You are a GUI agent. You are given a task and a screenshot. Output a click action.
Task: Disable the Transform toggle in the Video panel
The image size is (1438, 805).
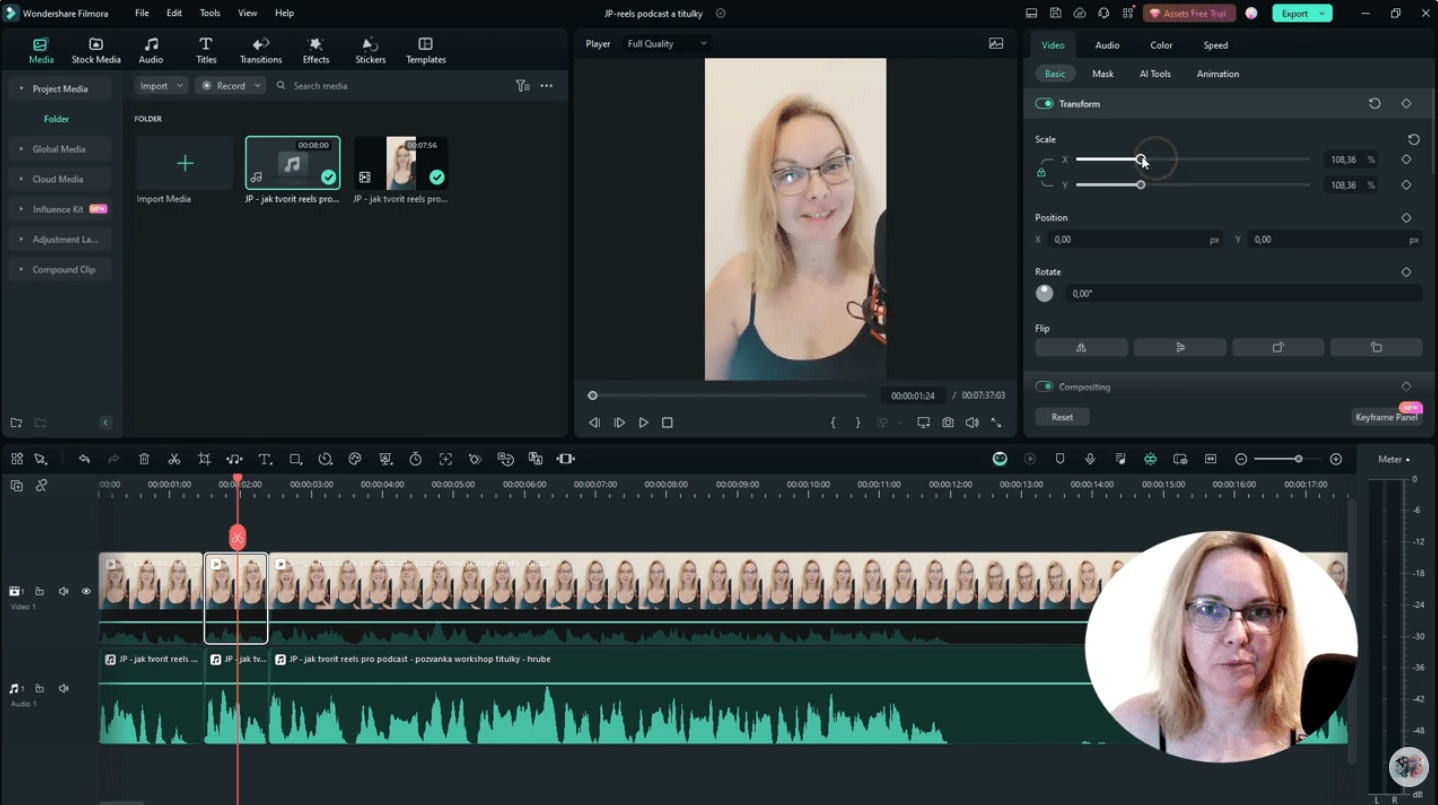1044,103
